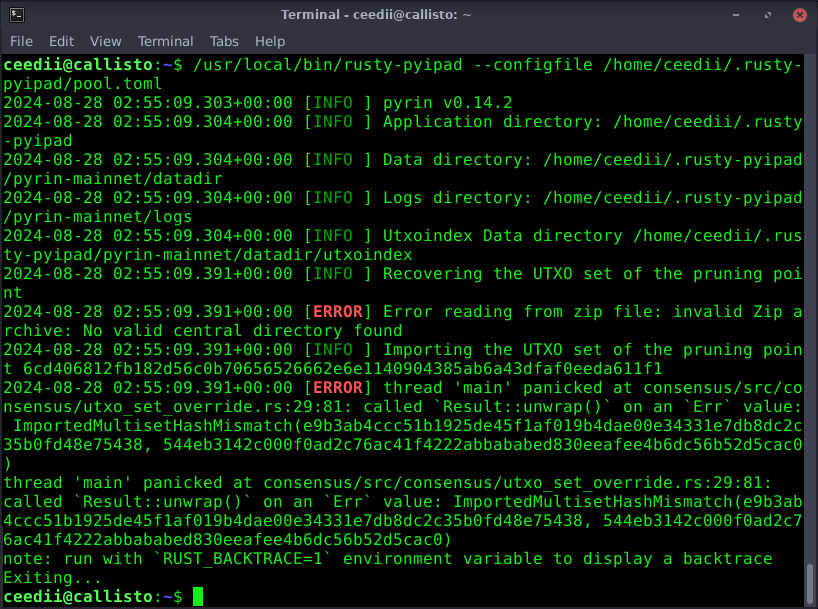Click the top prompt 'ceedii@callisto'
The height and width of the screenshot is (609, 818).
click(x=78, y=65)
